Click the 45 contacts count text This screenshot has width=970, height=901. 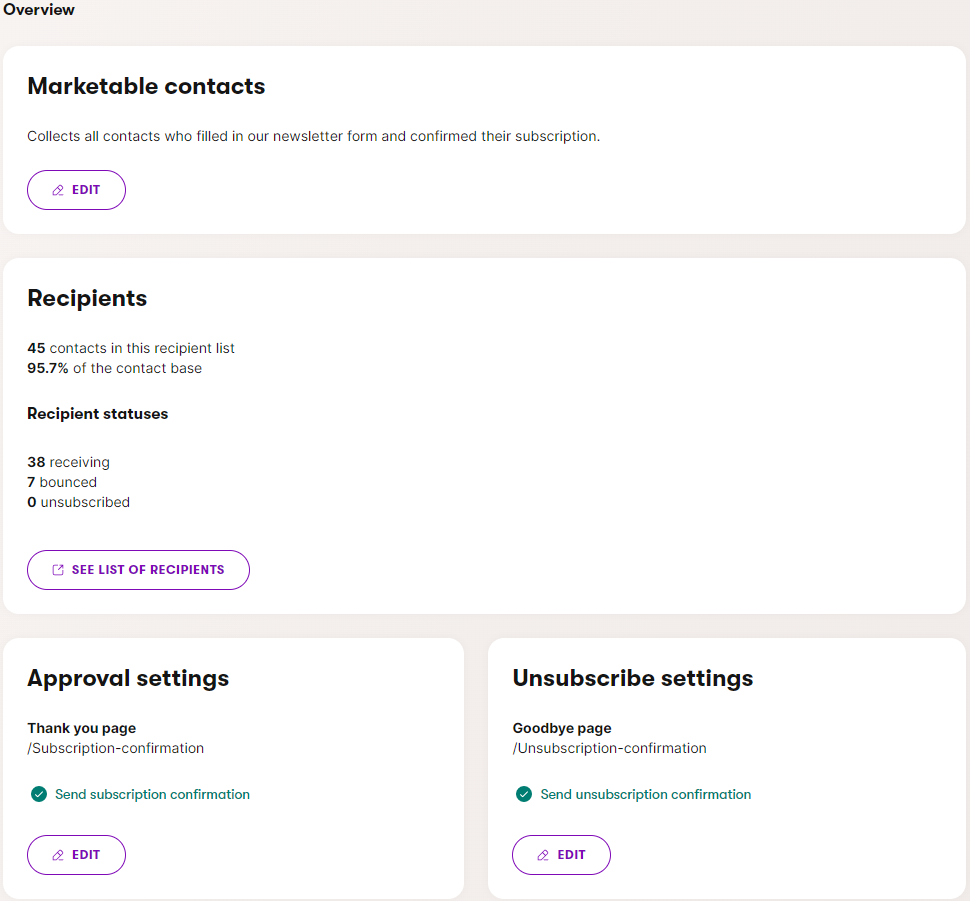click(130, 348)
